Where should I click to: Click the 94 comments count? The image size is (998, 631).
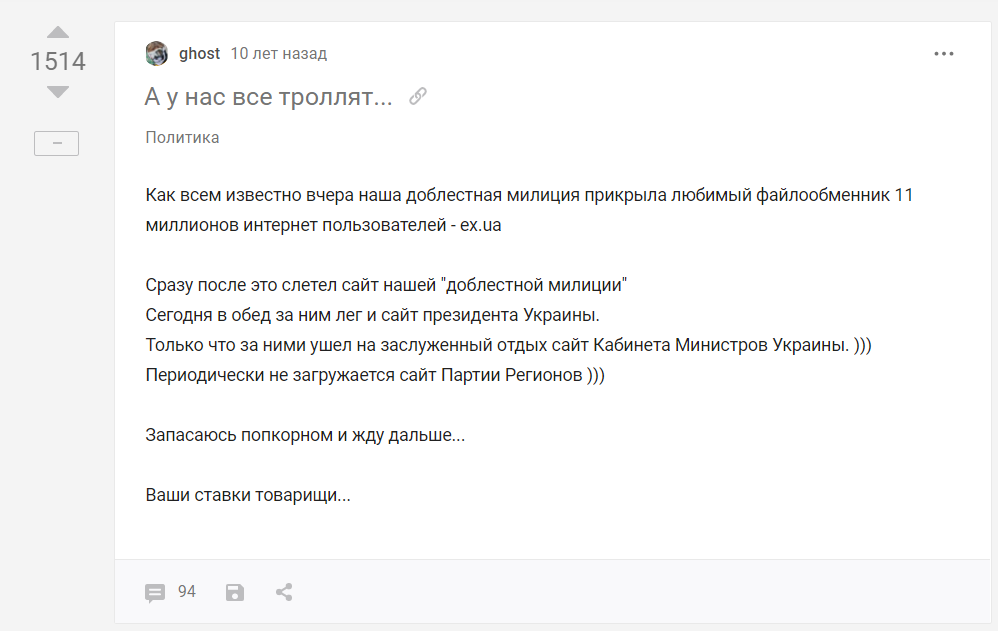click(186, 592)
